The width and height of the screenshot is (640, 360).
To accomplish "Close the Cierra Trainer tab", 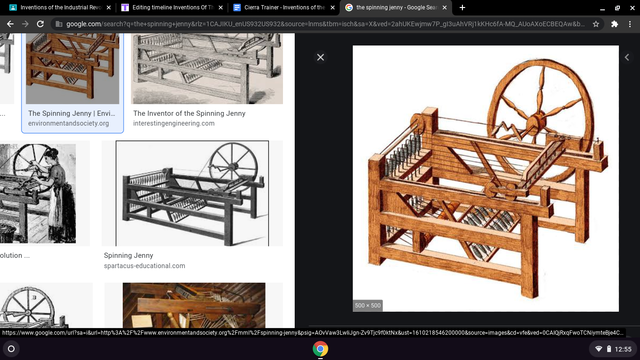I will (332, 7).
